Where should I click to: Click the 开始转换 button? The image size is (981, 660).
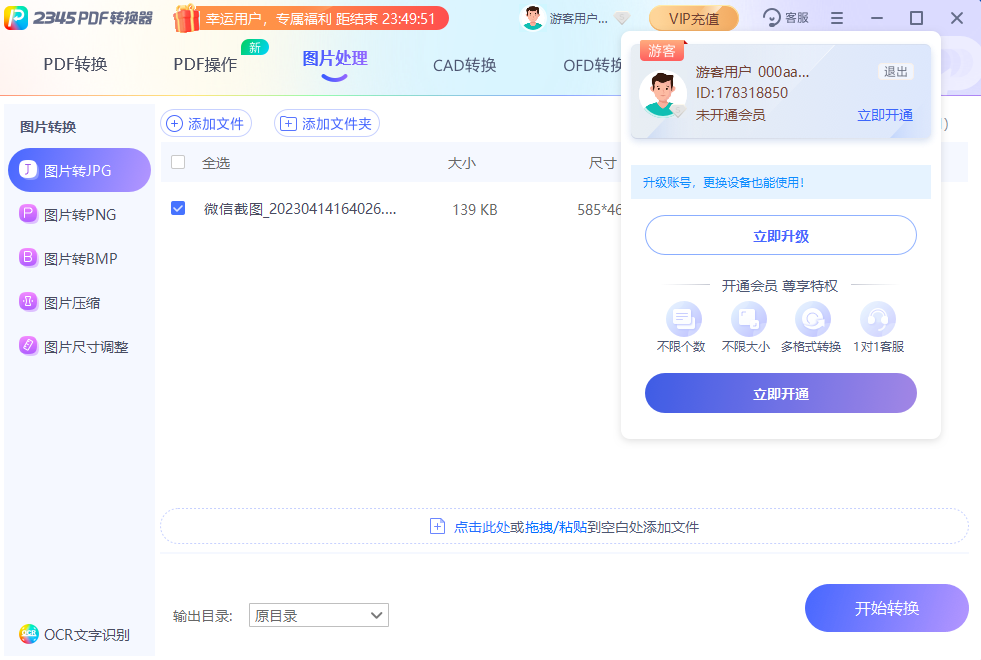point(886,608)
